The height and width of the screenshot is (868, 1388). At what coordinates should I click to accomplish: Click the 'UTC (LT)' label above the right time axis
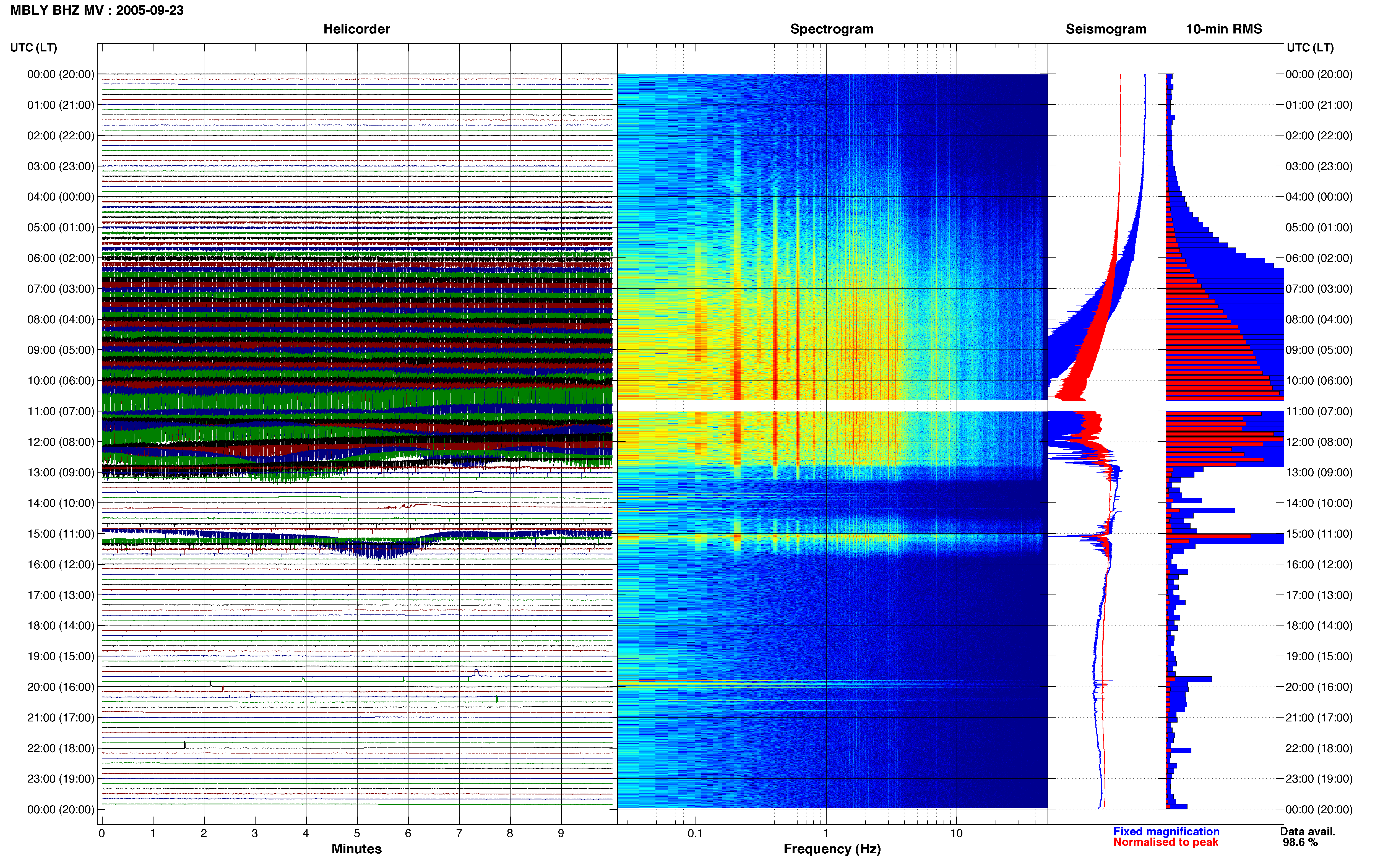click(1310, 47)
